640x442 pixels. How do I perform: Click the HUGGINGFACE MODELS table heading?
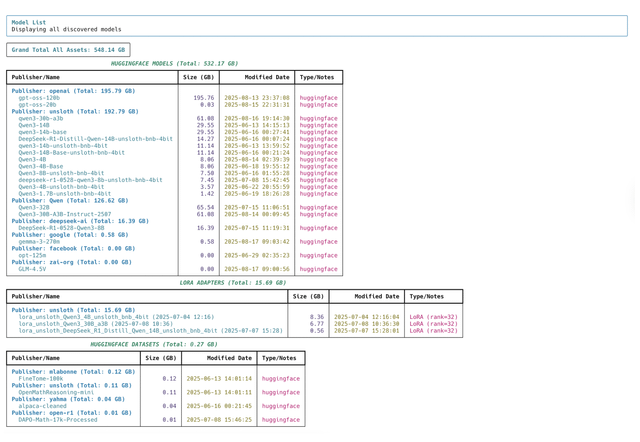(x=174, y=64)
